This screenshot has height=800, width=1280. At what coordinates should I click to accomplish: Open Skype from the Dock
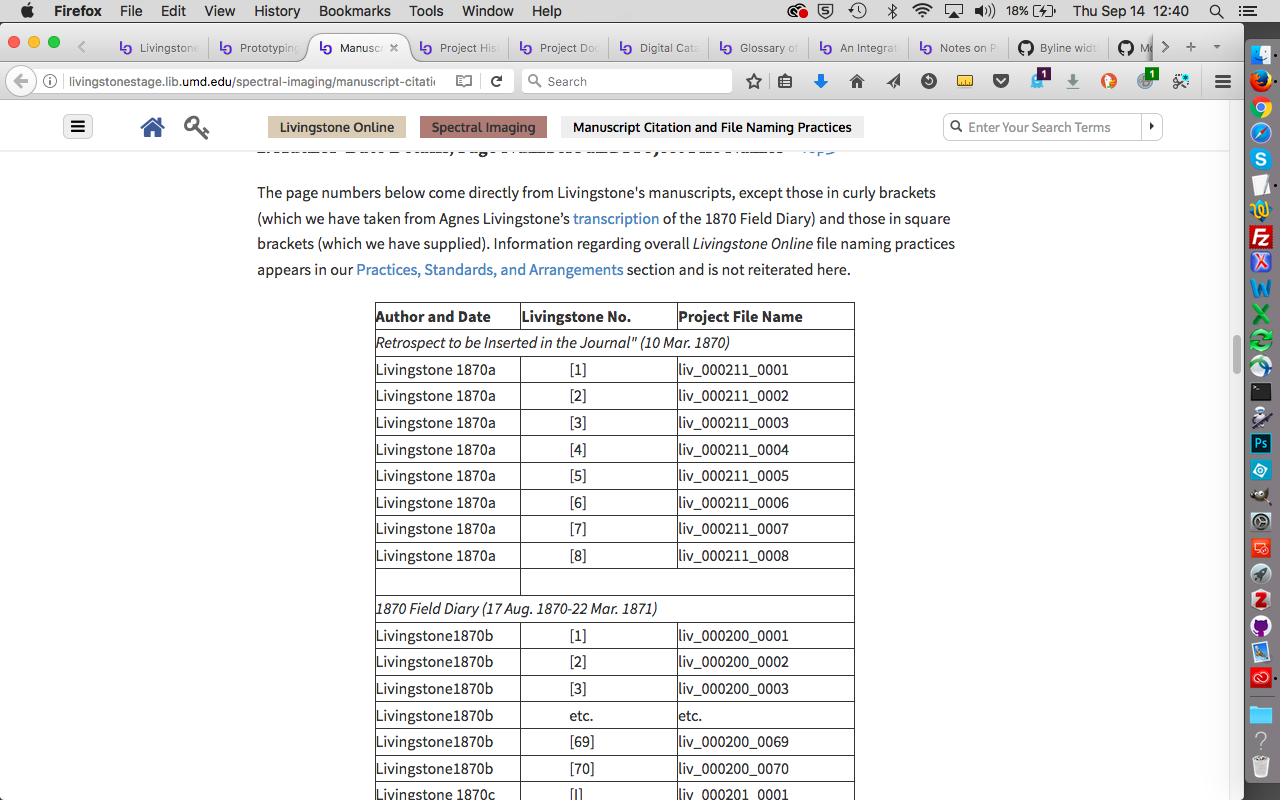click(x=1261, y=159)
